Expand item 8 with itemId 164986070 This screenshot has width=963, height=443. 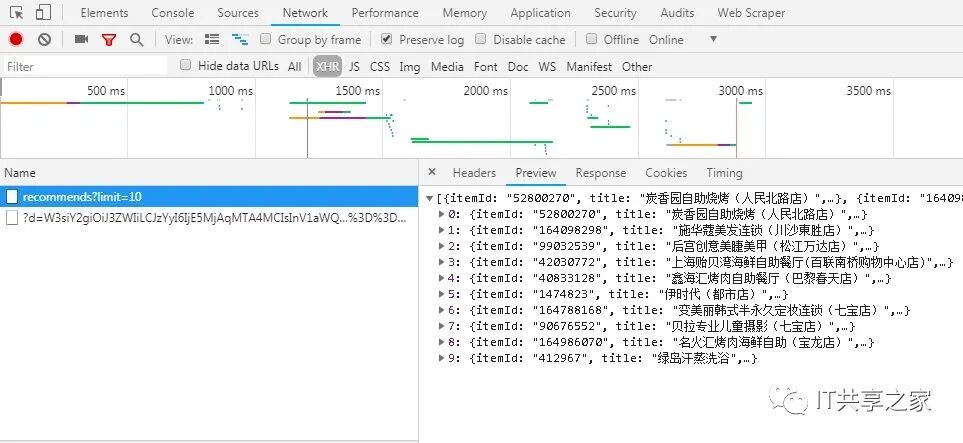pyautogui.click(x=441, y=342)
